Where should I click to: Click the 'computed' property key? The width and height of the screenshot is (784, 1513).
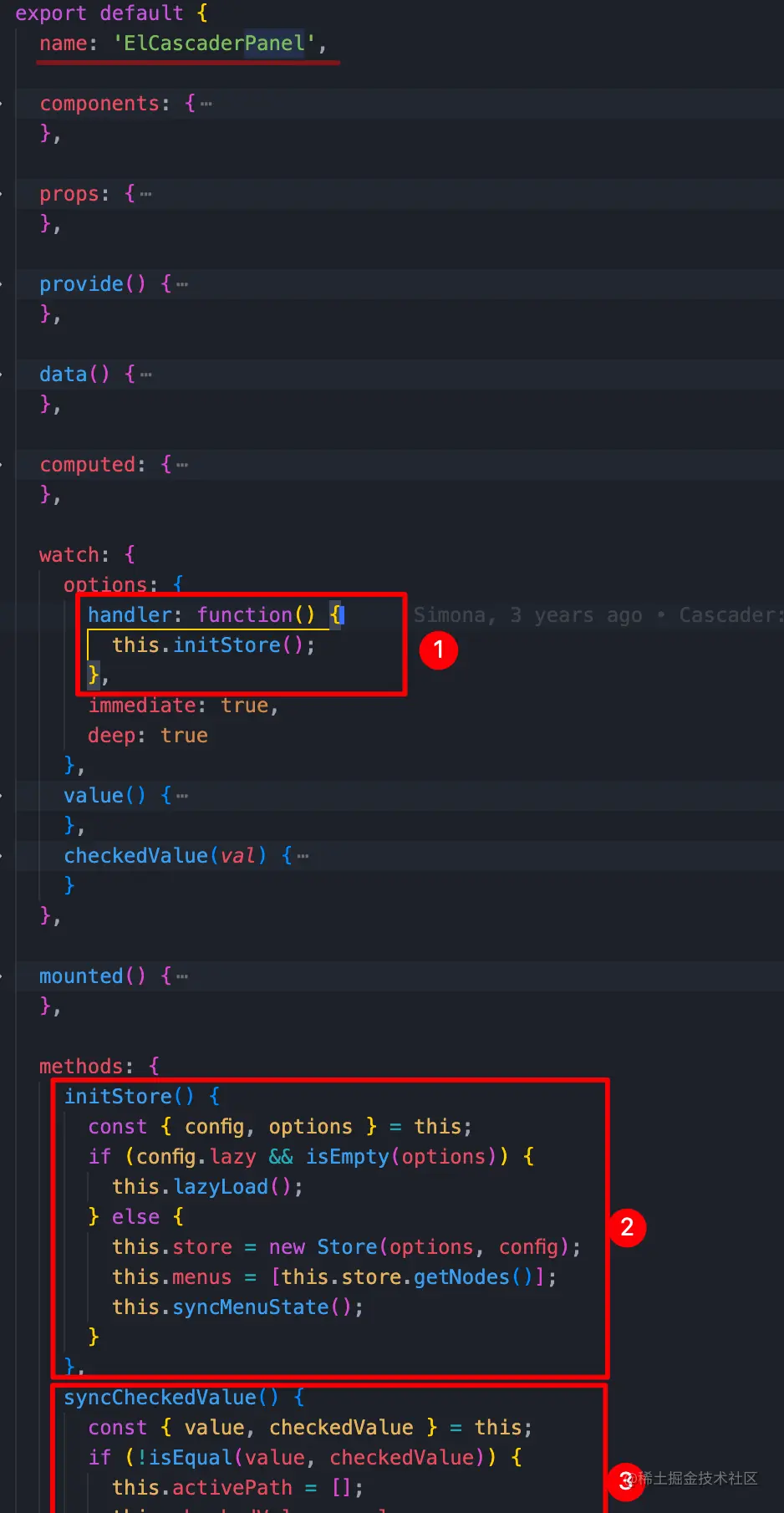87,465
